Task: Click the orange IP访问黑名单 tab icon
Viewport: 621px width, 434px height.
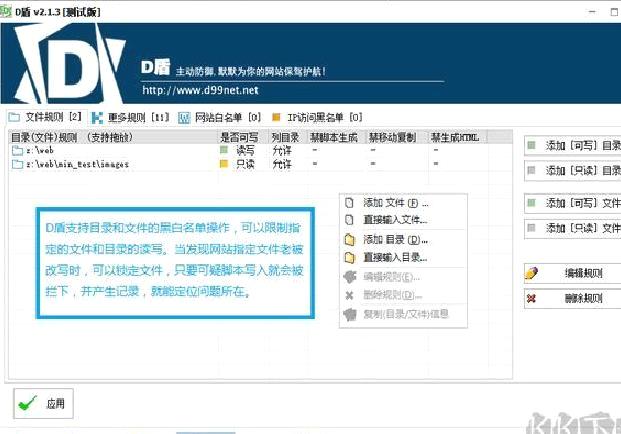Action: (276, 117)
